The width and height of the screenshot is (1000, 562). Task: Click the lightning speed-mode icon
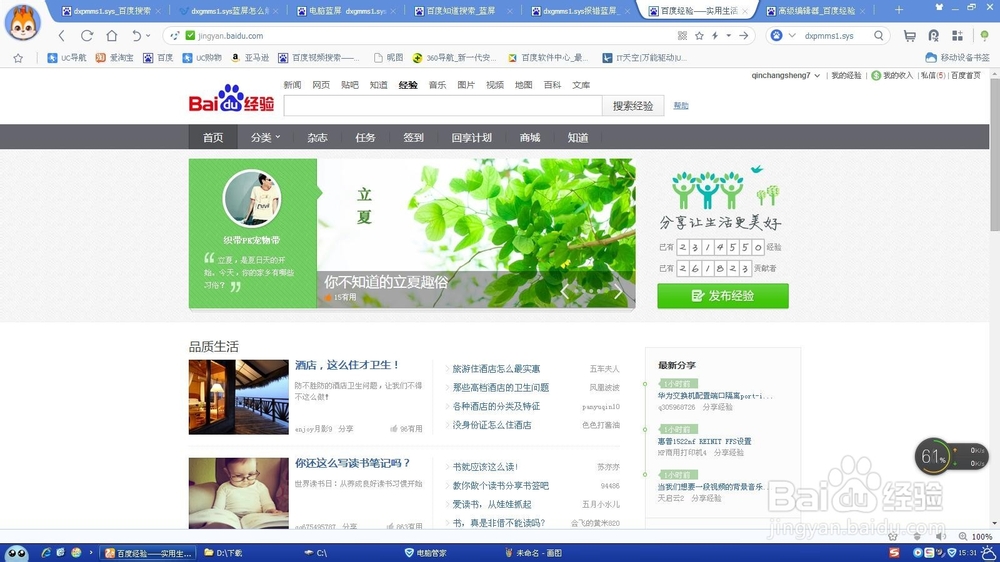tap(715, 36)
